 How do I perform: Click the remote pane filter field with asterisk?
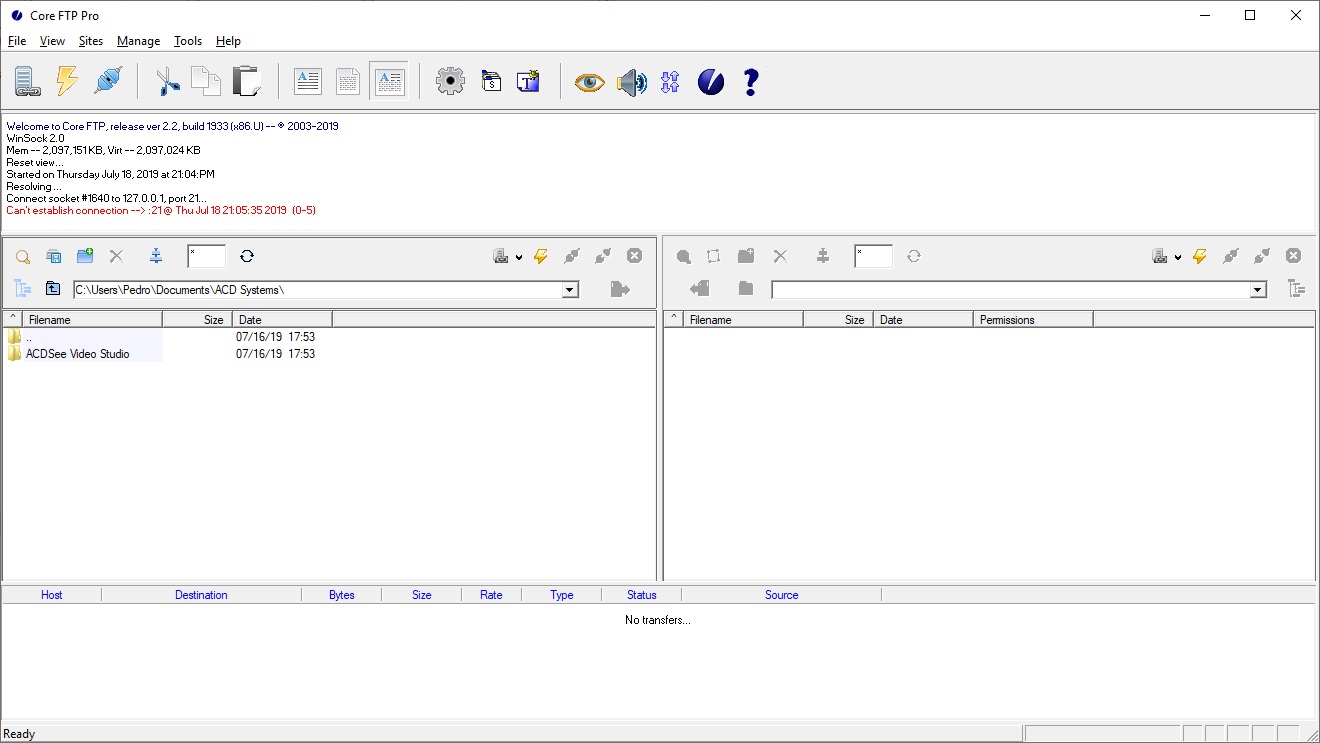(873, 256)
